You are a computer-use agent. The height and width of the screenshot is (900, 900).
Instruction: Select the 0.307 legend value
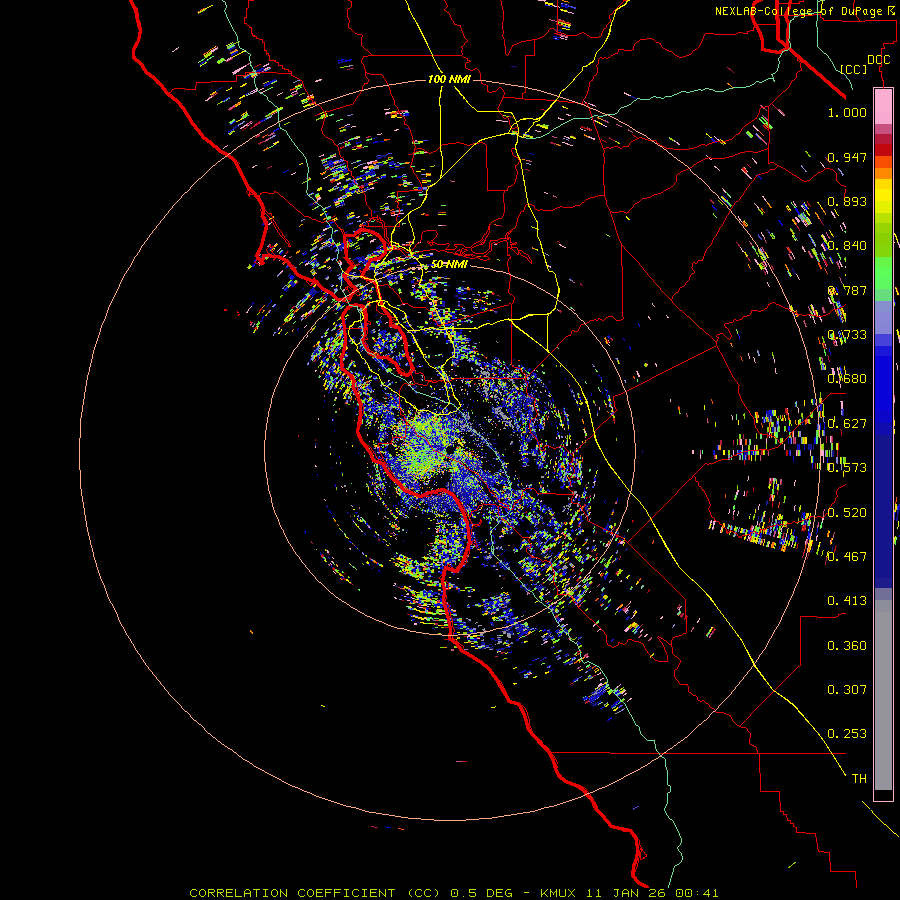[x=847, y=690]
